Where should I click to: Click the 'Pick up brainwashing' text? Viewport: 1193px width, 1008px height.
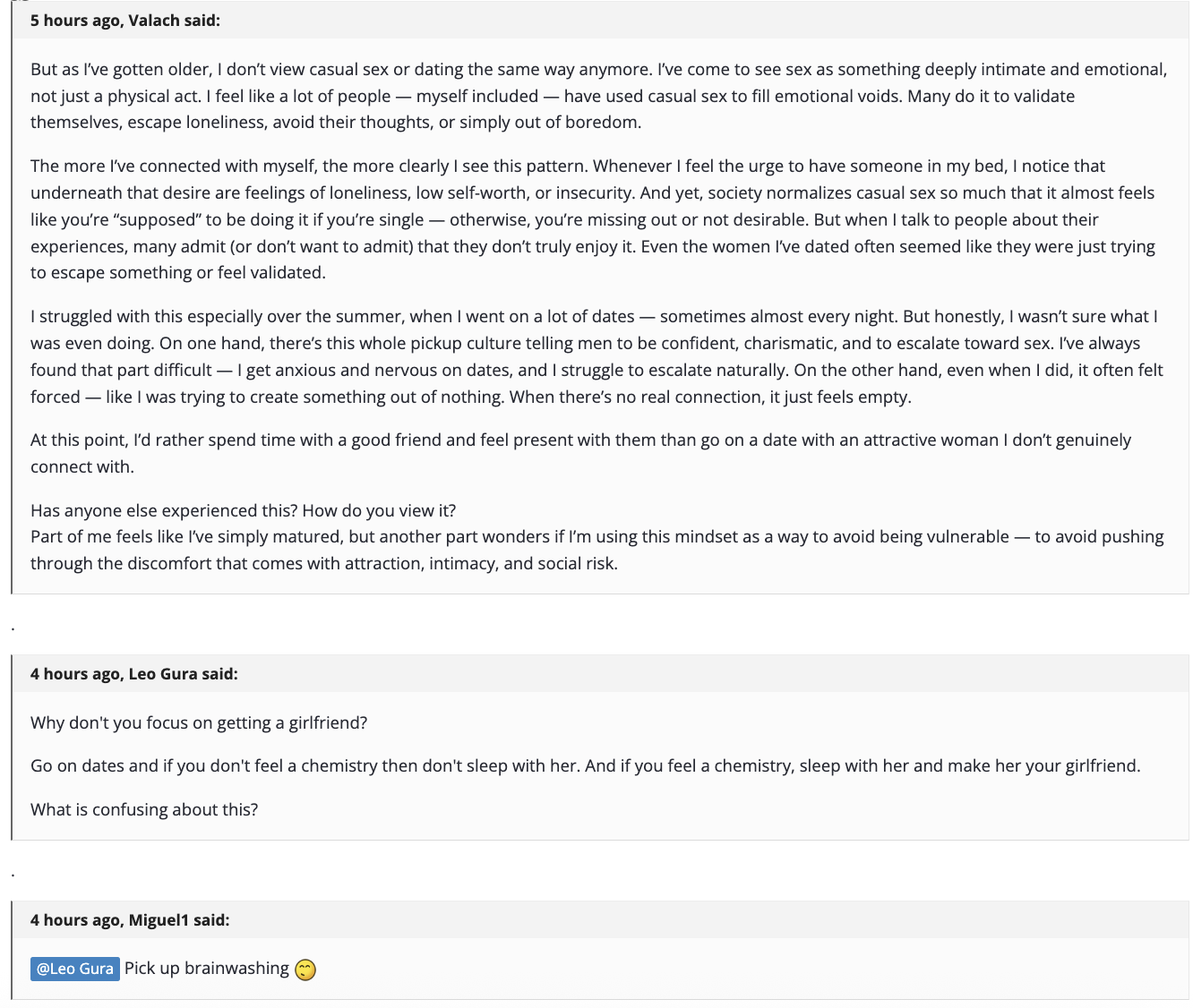coord(207,969)
